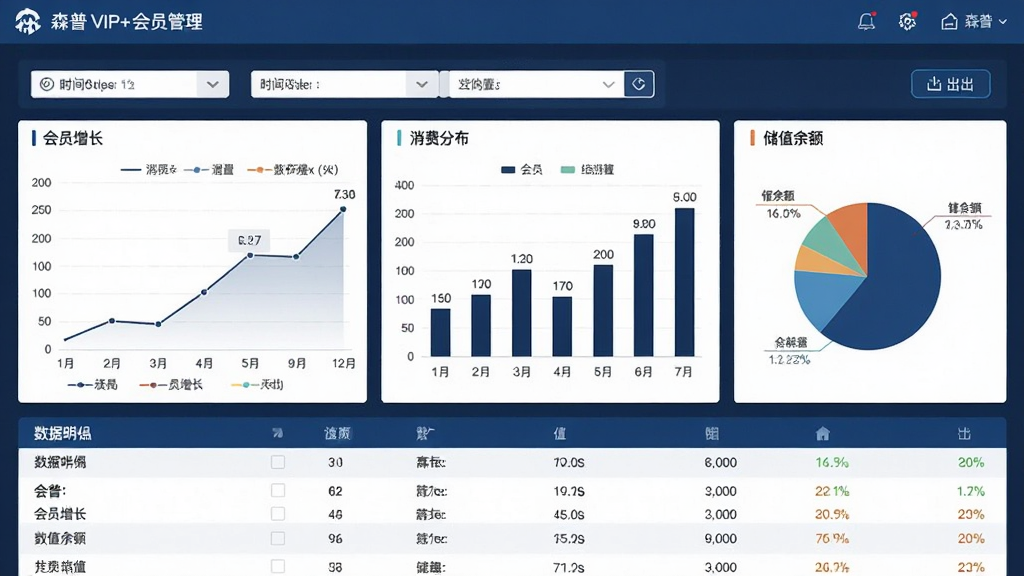Screen dimensions: 1024x576
Task: Toggle the orange 员增长 legend below the line chart
Action: coord(171,385)
